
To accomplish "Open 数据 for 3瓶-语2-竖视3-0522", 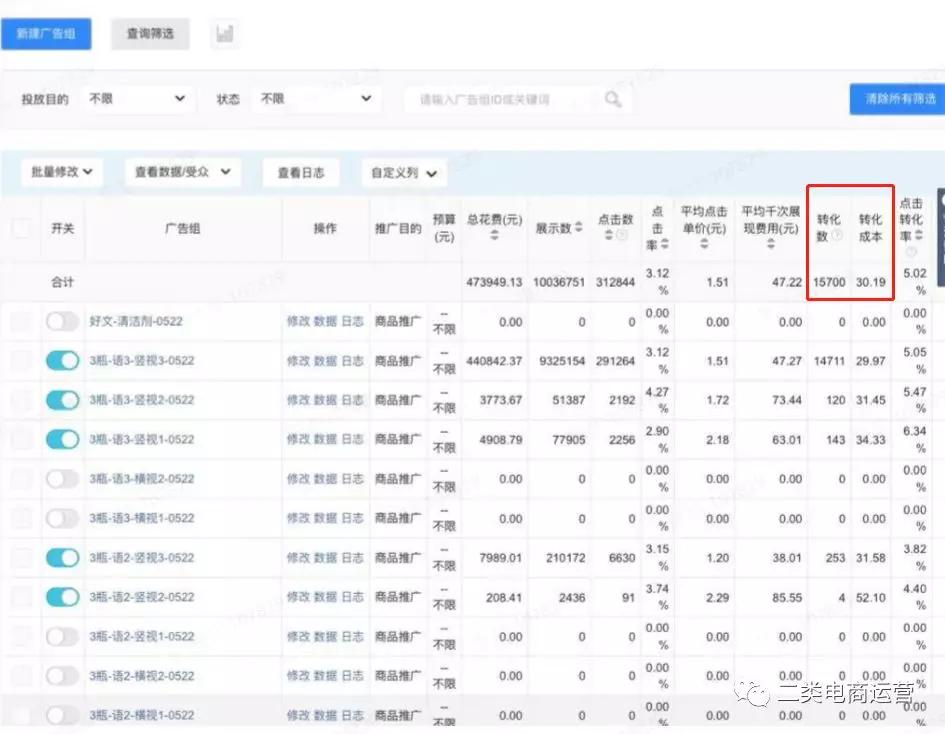I will click(325, 558).
